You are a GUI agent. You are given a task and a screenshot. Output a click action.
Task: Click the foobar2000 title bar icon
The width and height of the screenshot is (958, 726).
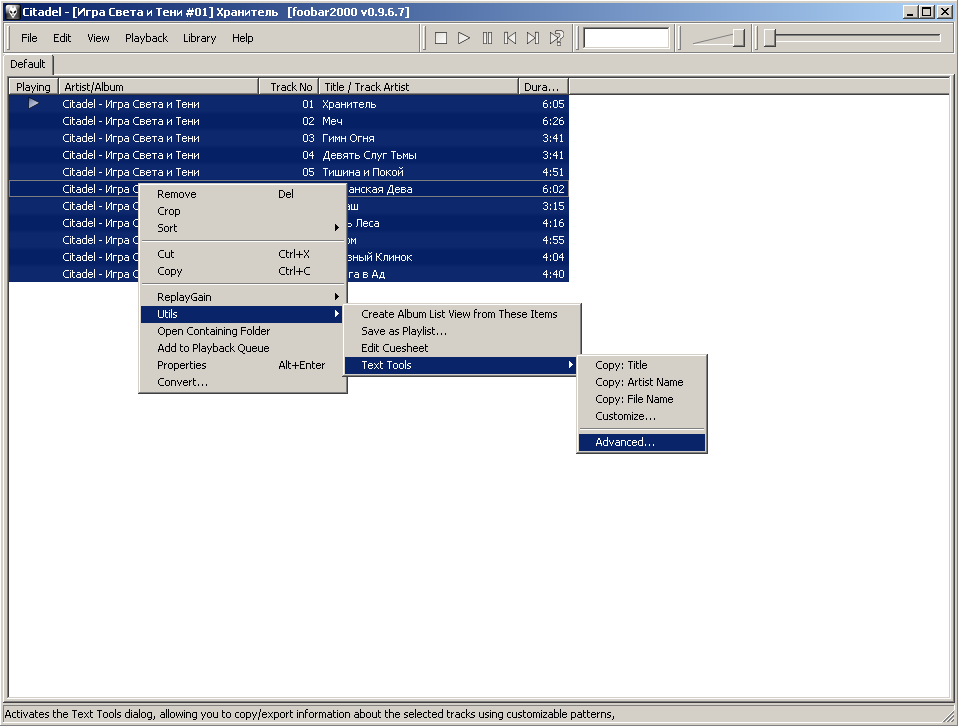pos(12,12)
